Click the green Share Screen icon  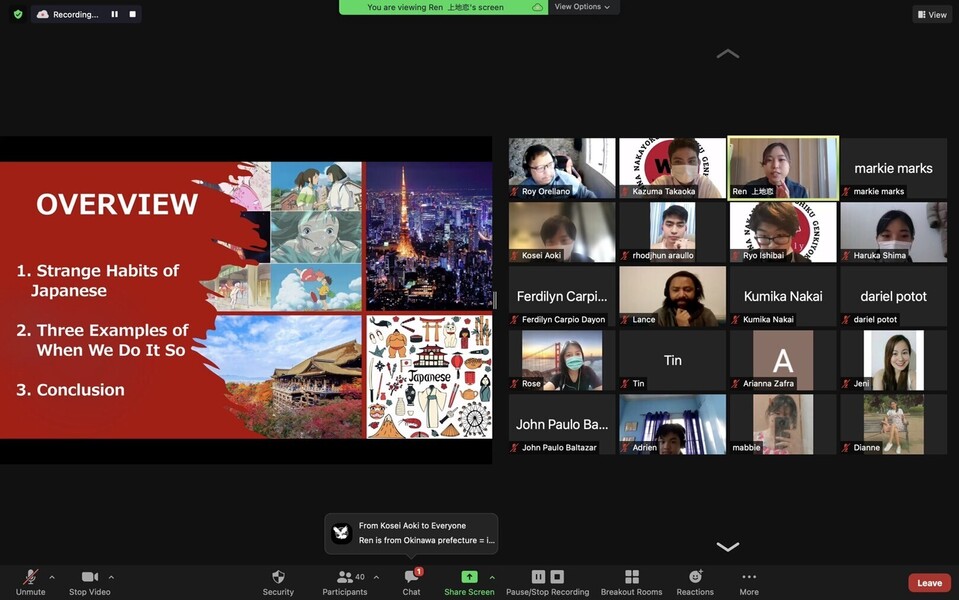[469, 577]
